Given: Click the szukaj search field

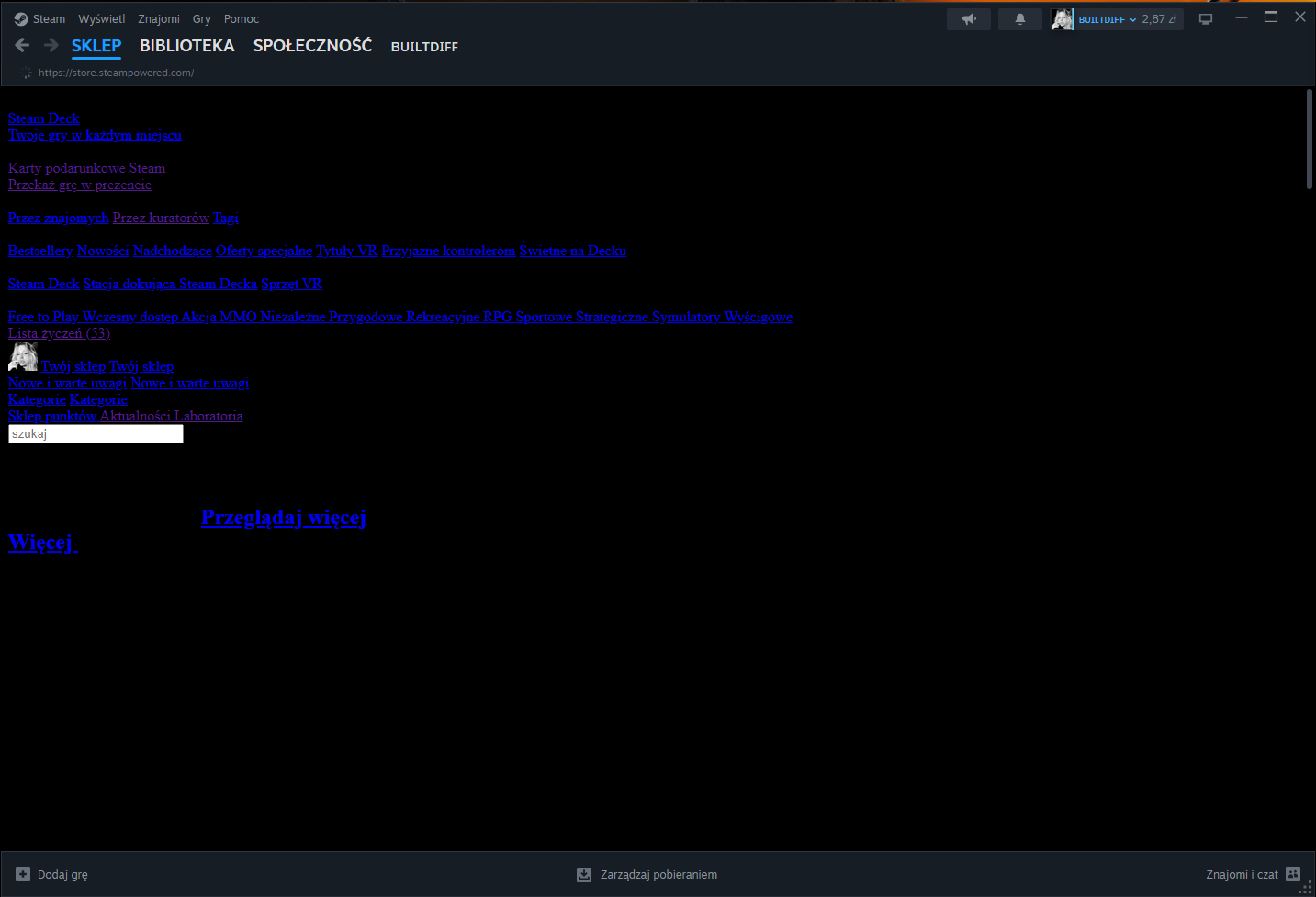Looking at the screenshot, I should [x=96, y=433].
